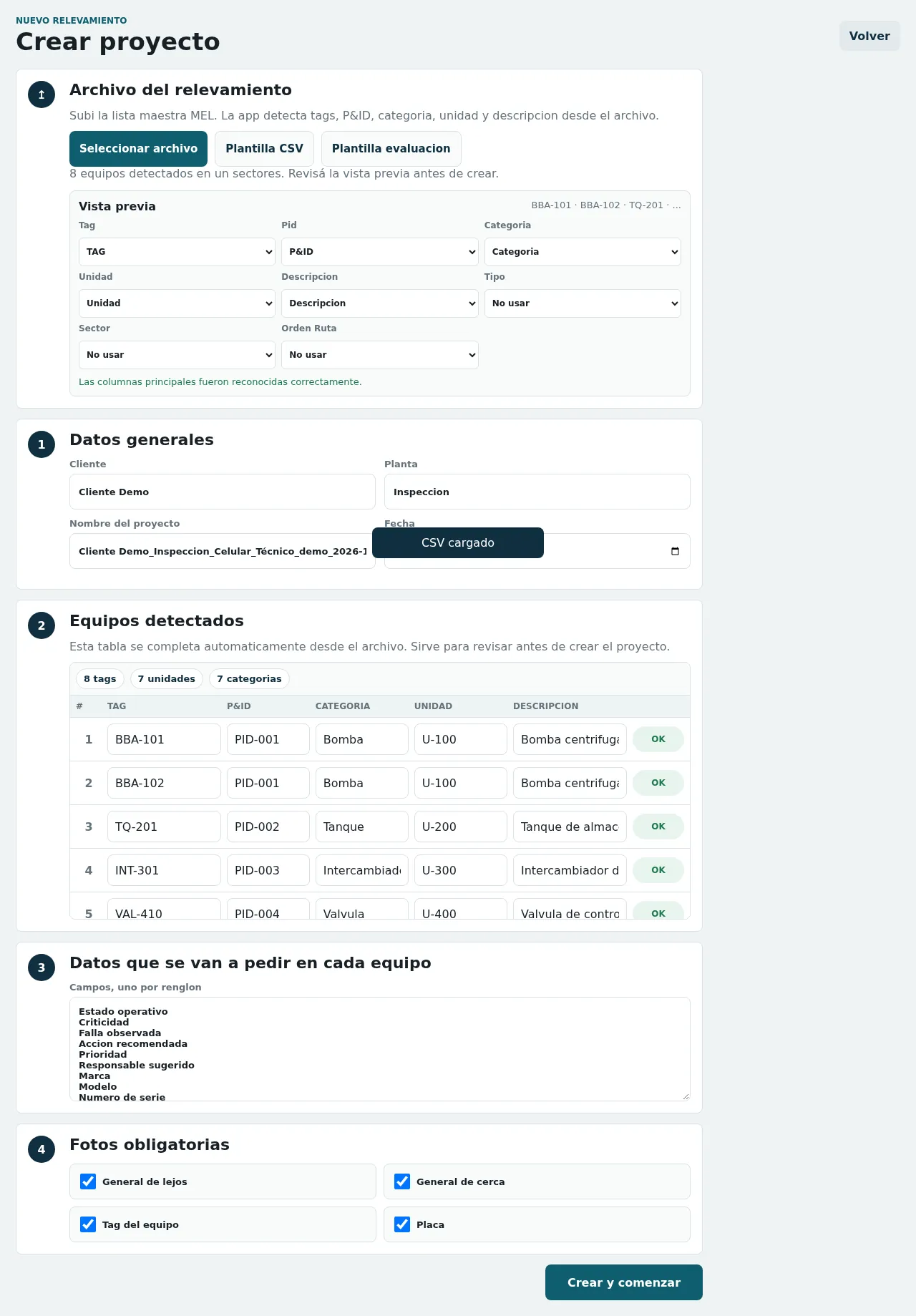This screenshot has height=1316, width=916.
Task: Focus the Nombre del proyecto field
Action: tap(223, 551)
